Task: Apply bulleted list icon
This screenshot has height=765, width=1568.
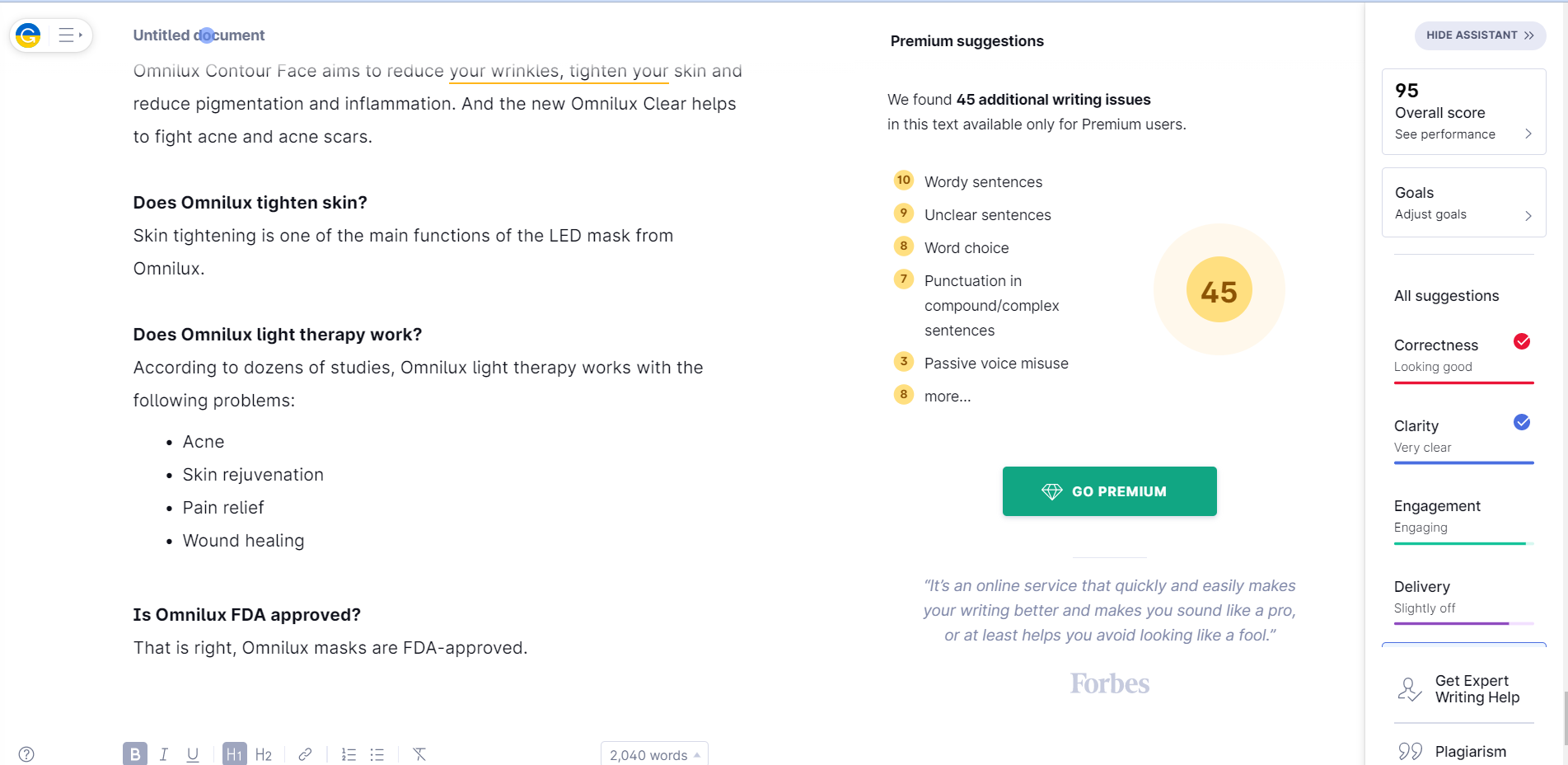Action: click(x=377, y=754)
